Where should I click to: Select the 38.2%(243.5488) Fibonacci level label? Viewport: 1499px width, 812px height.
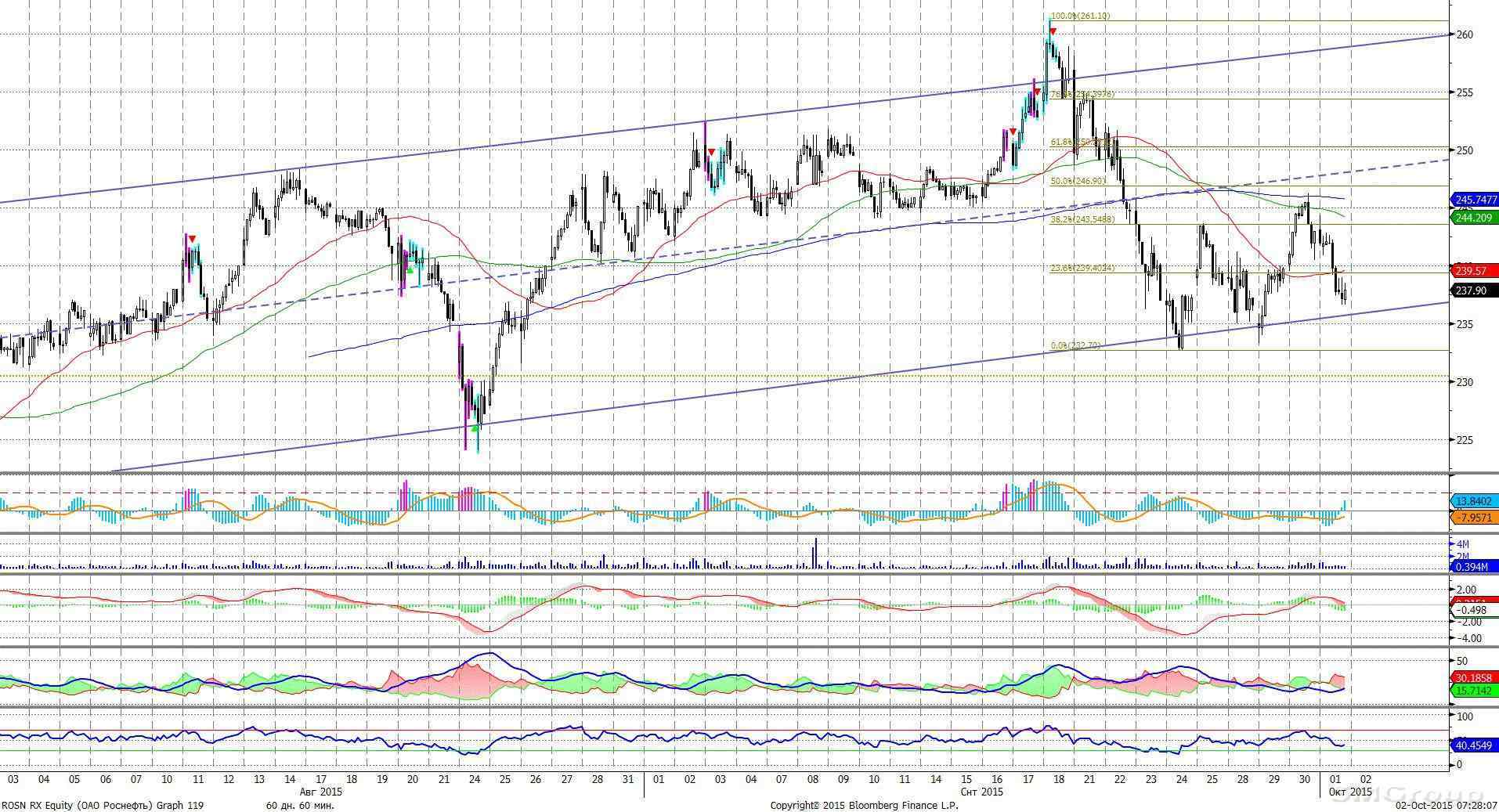coord(1082,220)
